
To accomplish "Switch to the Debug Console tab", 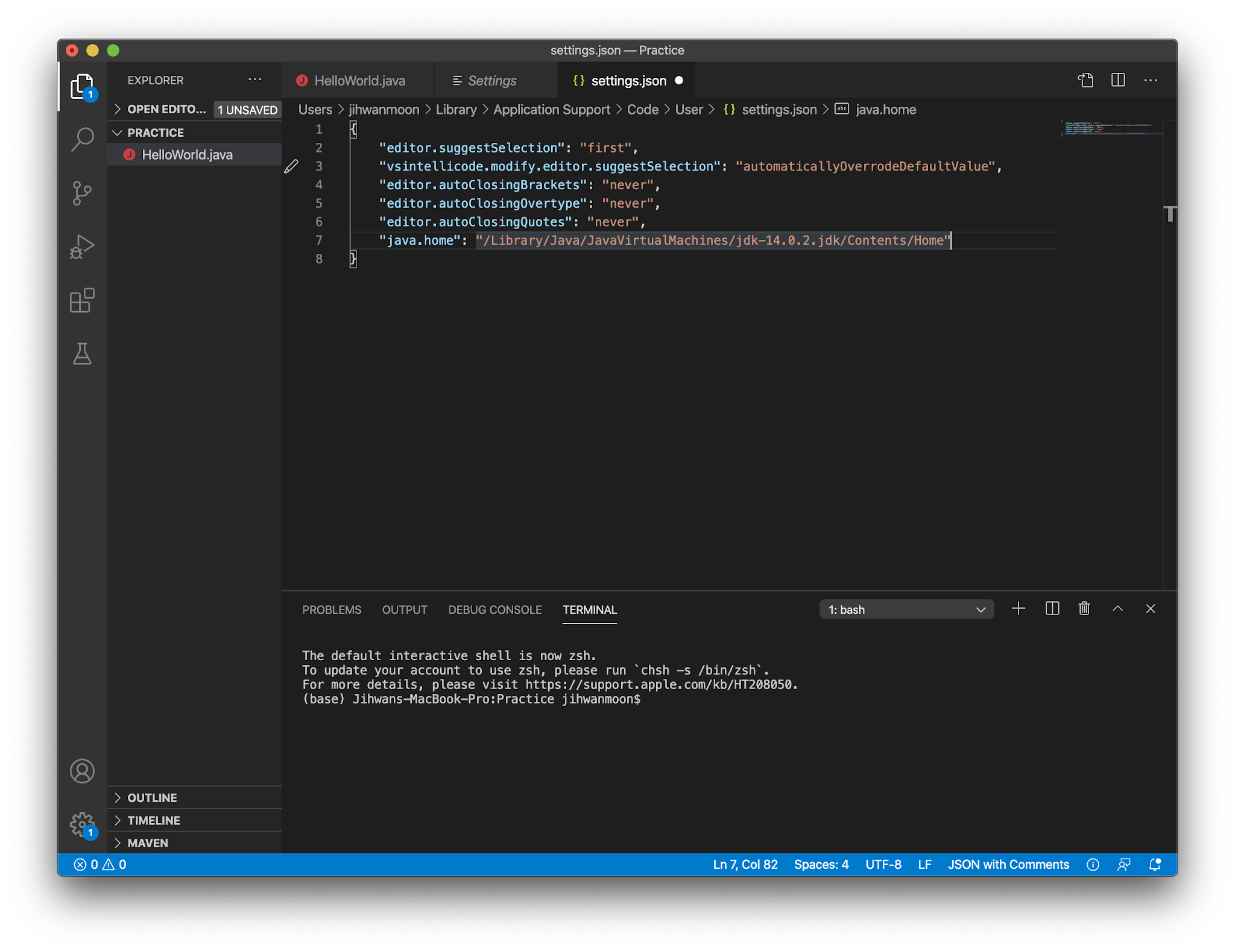I will pyautogui.click(x=495, y=610).
